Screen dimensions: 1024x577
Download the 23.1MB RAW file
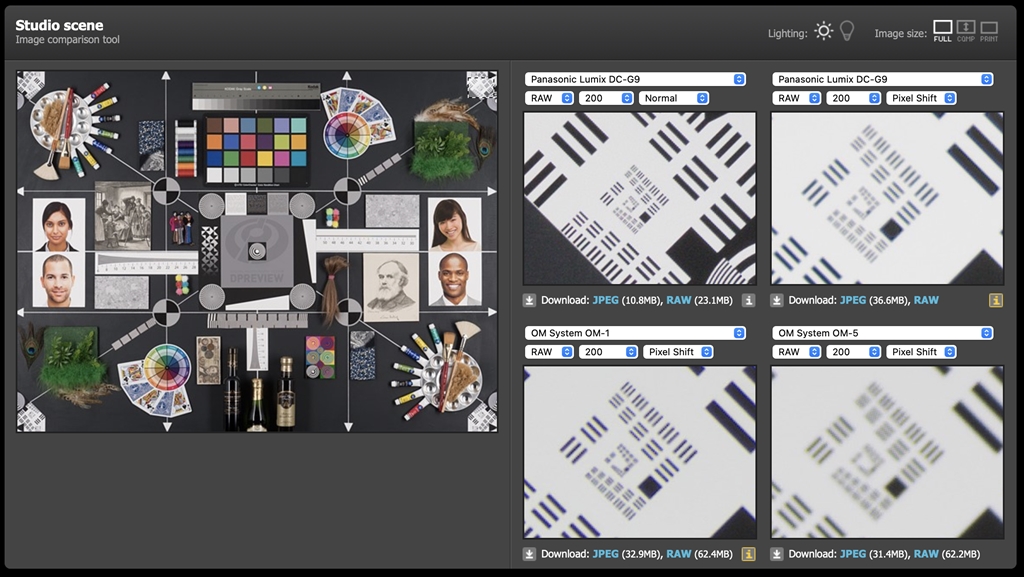click(x=679, y=300)
